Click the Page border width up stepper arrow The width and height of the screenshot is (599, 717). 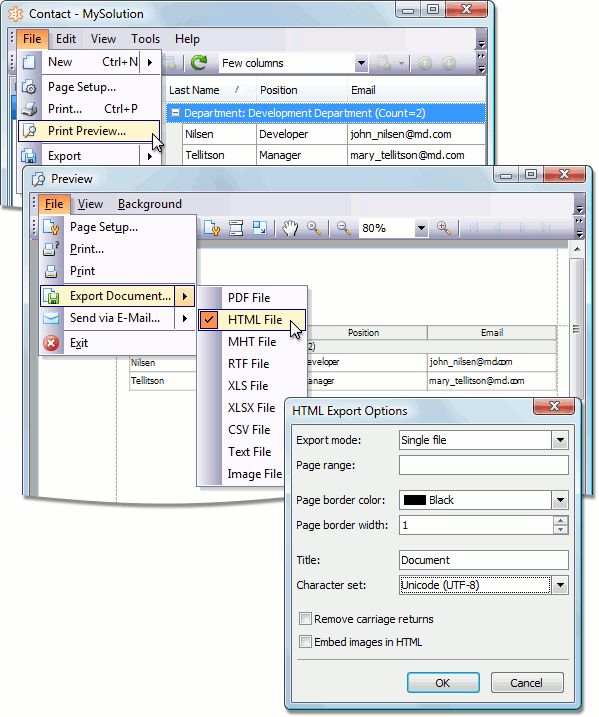click(x=561, y=520)
